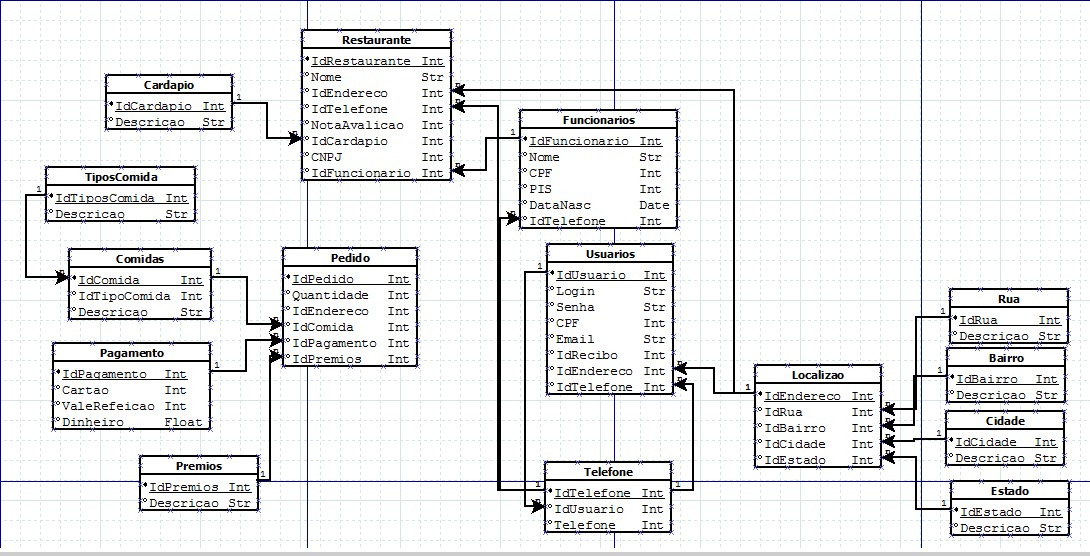The width and height of the screenshot is (1090, 556).
Task: Click the Telefone table title
Action: [608, 472]
